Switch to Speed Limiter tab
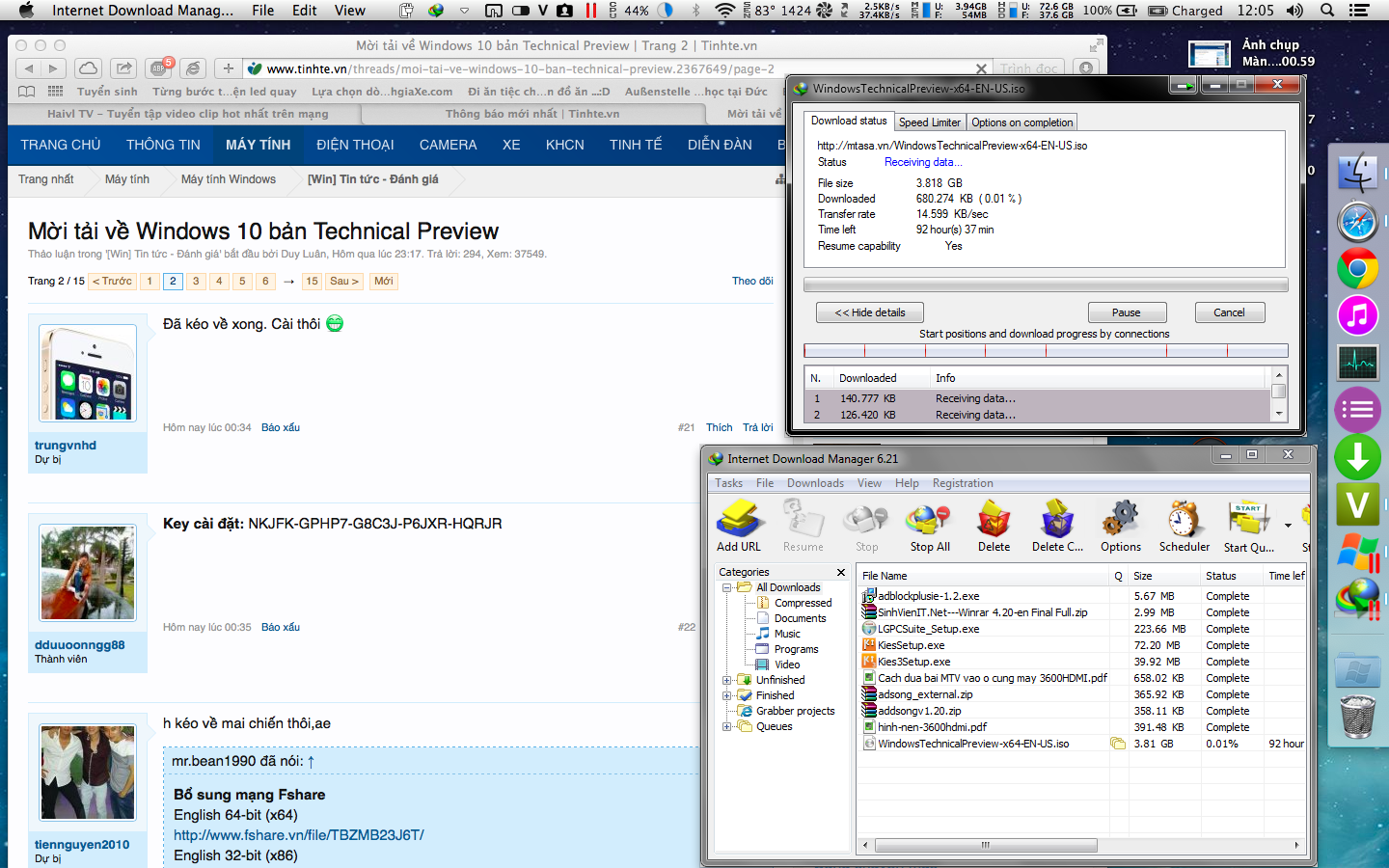Screen dimensions: 1389x868 tap(930, 122)
